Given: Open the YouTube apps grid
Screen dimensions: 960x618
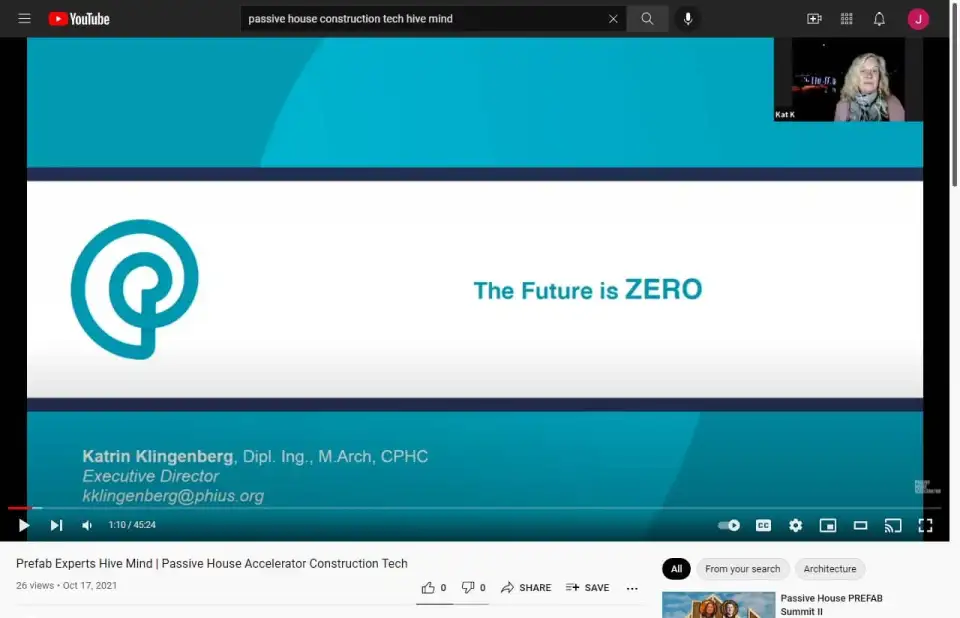Looking at the screenshot, I should tap(847, 19).
